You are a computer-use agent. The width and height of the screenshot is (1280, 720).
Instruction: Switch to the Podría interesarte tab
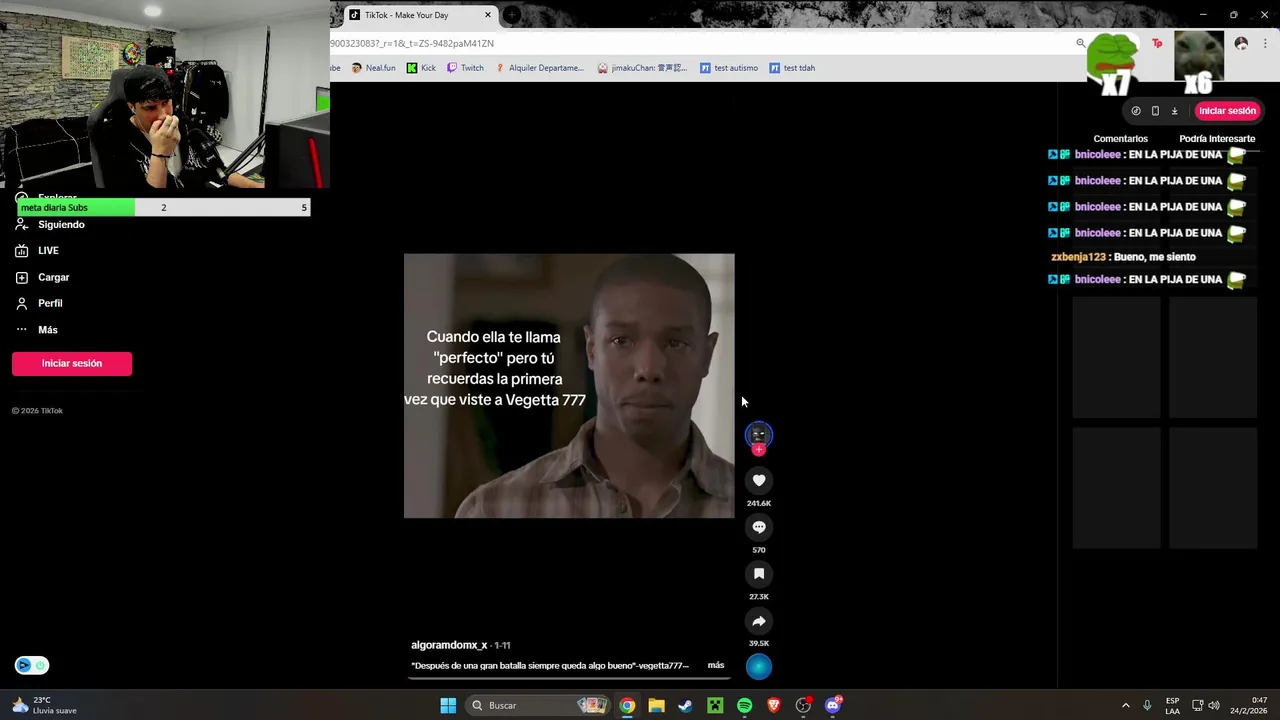click(x=1217, y=139)
